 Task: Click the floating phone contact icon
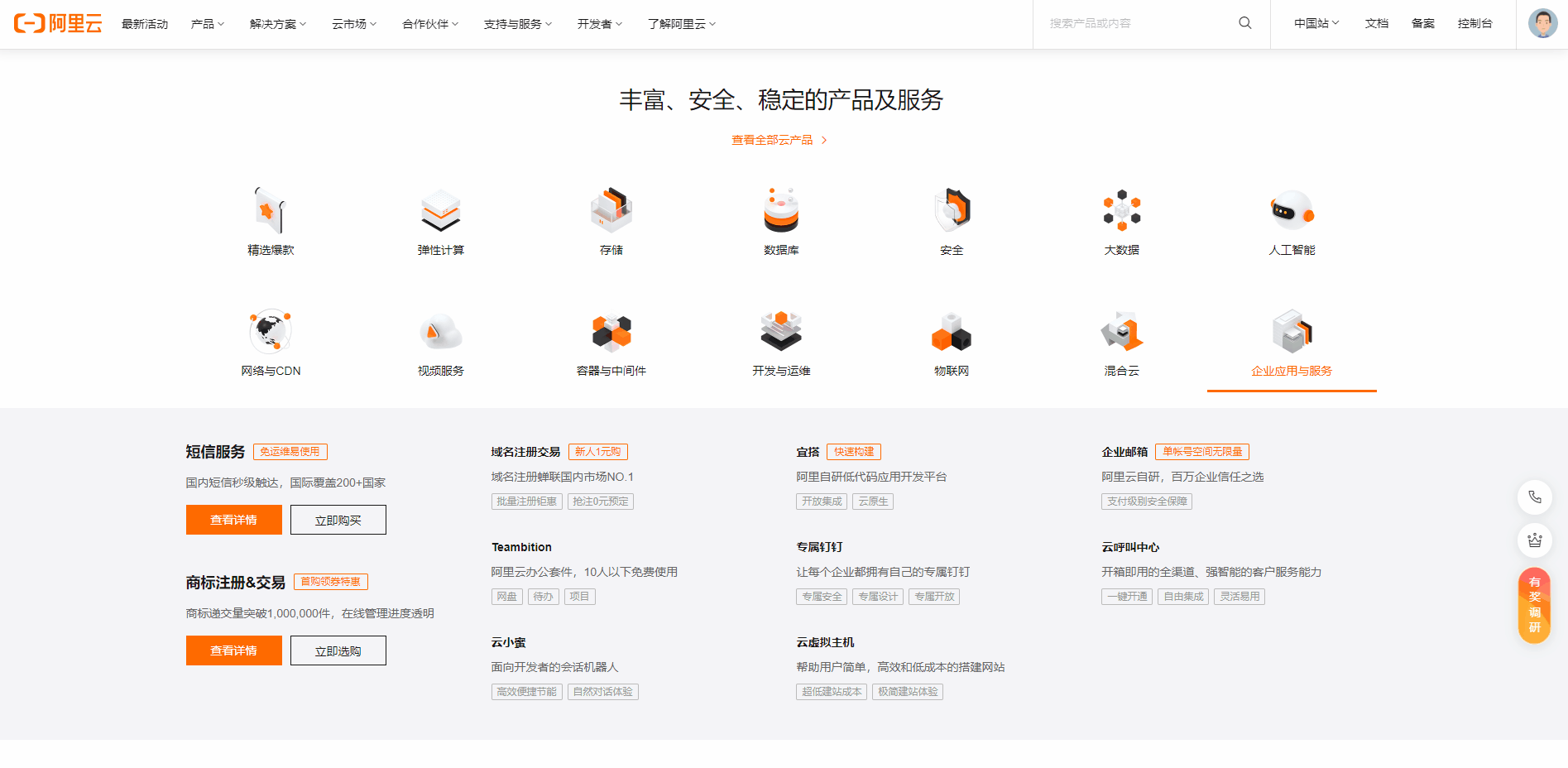click(1535, 497)
